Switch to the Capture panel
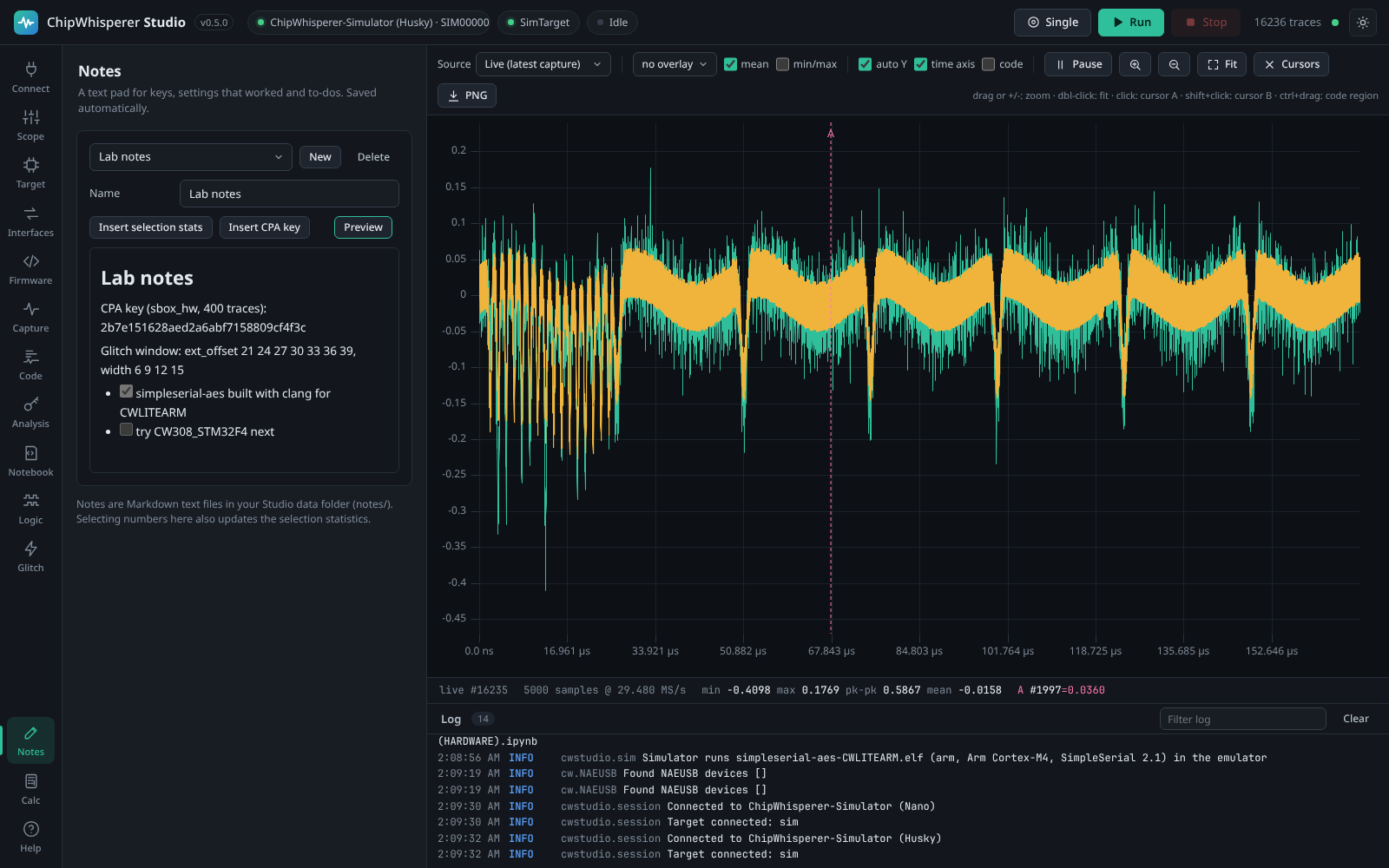This screenshot has width=1389, height=868. point(30,317)
